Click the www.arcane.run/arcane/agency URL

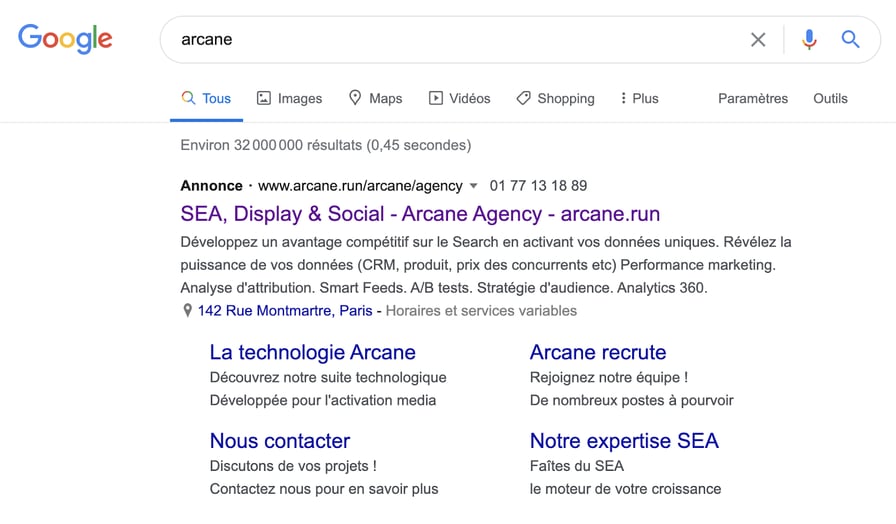coord(360,186)
